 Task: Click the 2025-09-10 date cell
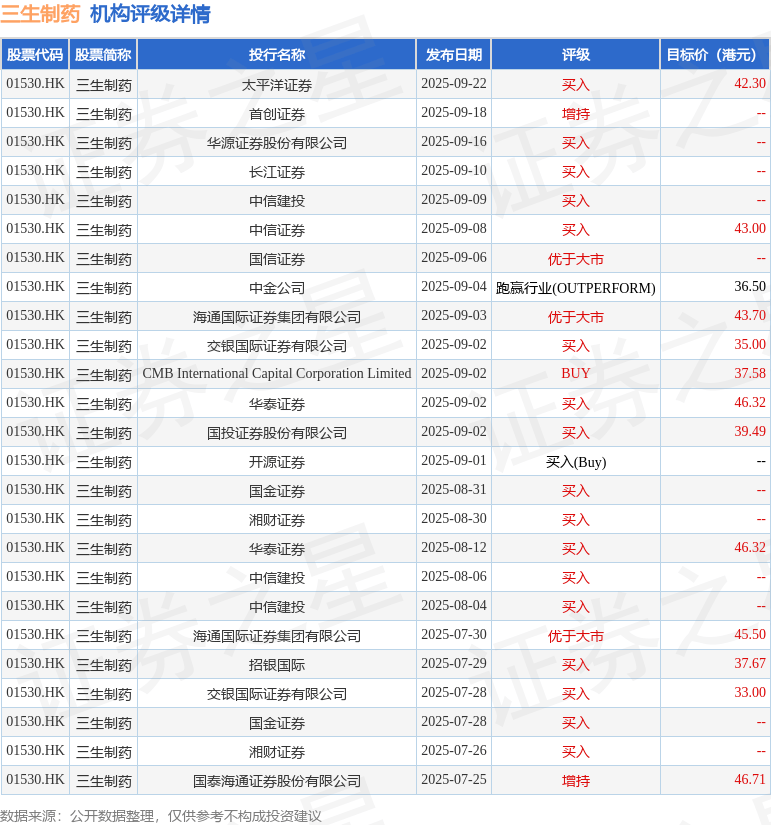coord(454,171)
